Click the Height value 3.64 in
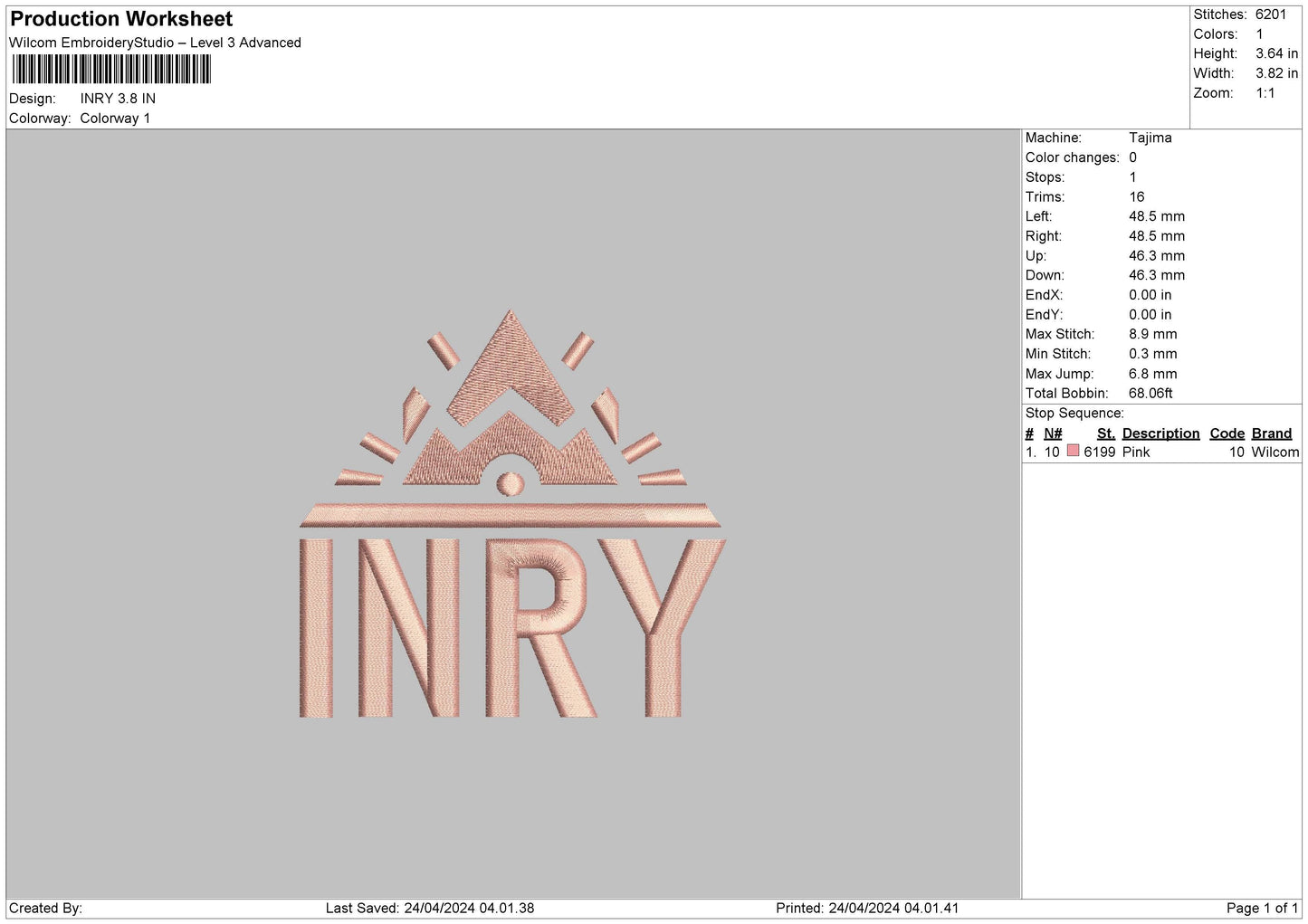1308x924 pixels. [x=1276, y=53]
